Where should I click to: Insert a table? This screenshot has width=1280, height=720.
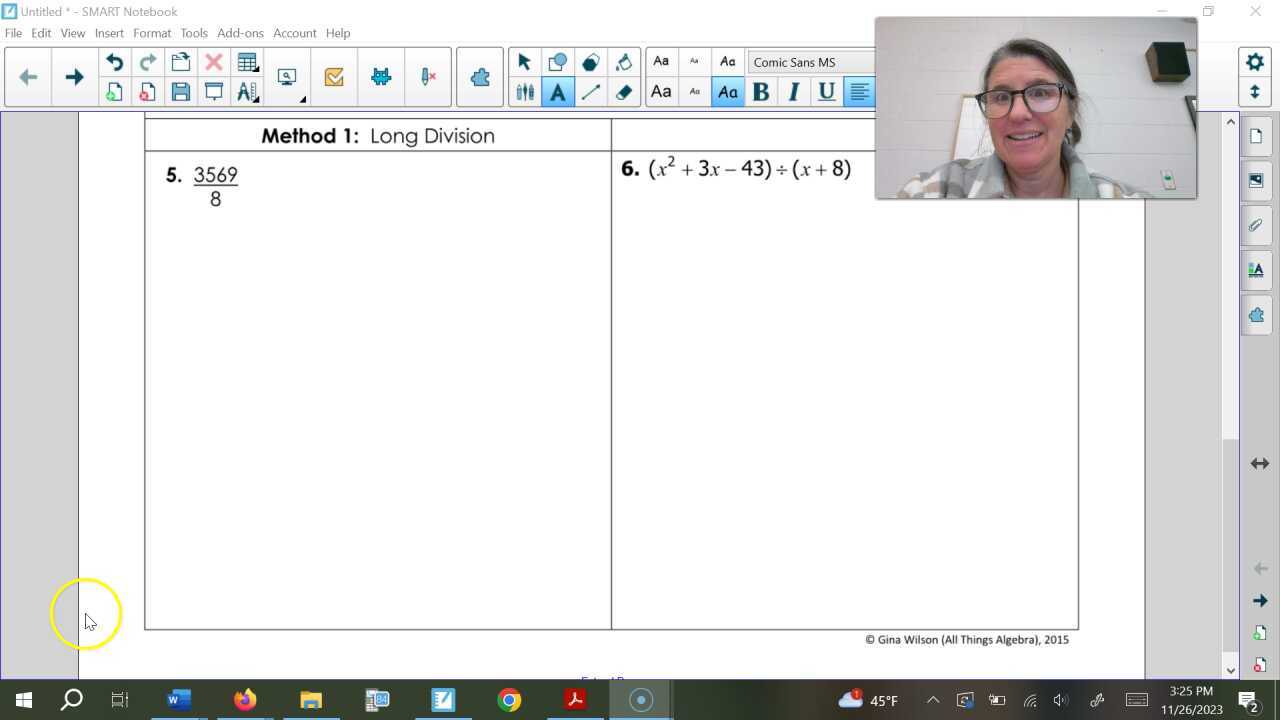(247, 62)
